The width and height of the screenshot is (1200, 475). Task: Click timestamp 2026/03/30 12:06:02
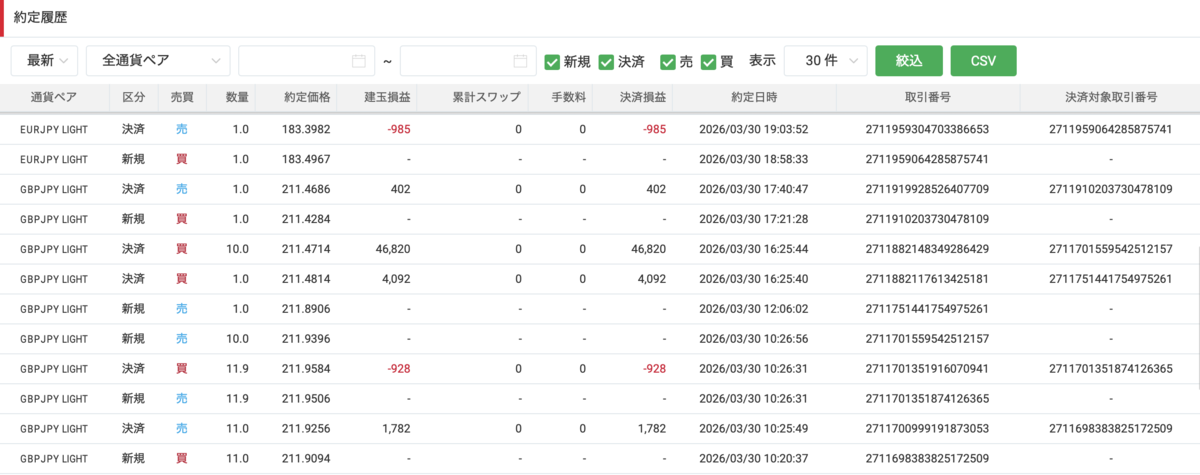point(754,309)
